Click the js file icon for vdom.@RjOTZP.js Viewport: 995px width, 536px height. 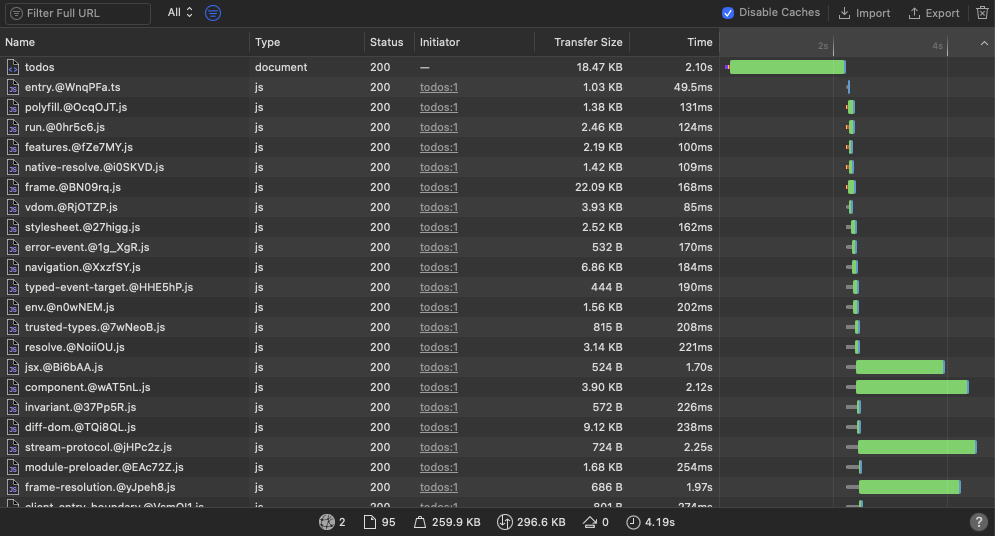tap(13, 207)
